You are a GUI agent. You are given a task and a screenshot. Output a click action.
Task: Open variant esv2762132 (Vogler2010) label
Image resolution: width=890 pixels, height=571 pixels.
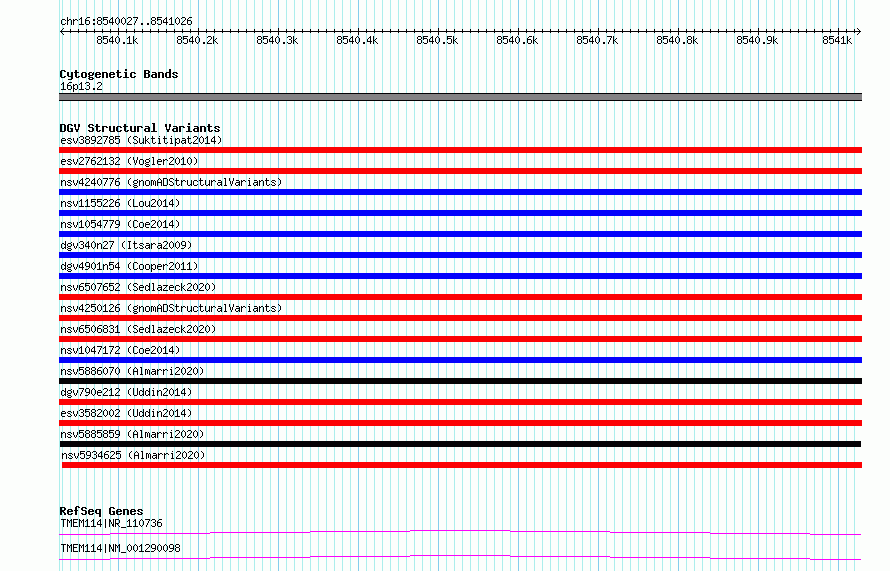[129, 161]
